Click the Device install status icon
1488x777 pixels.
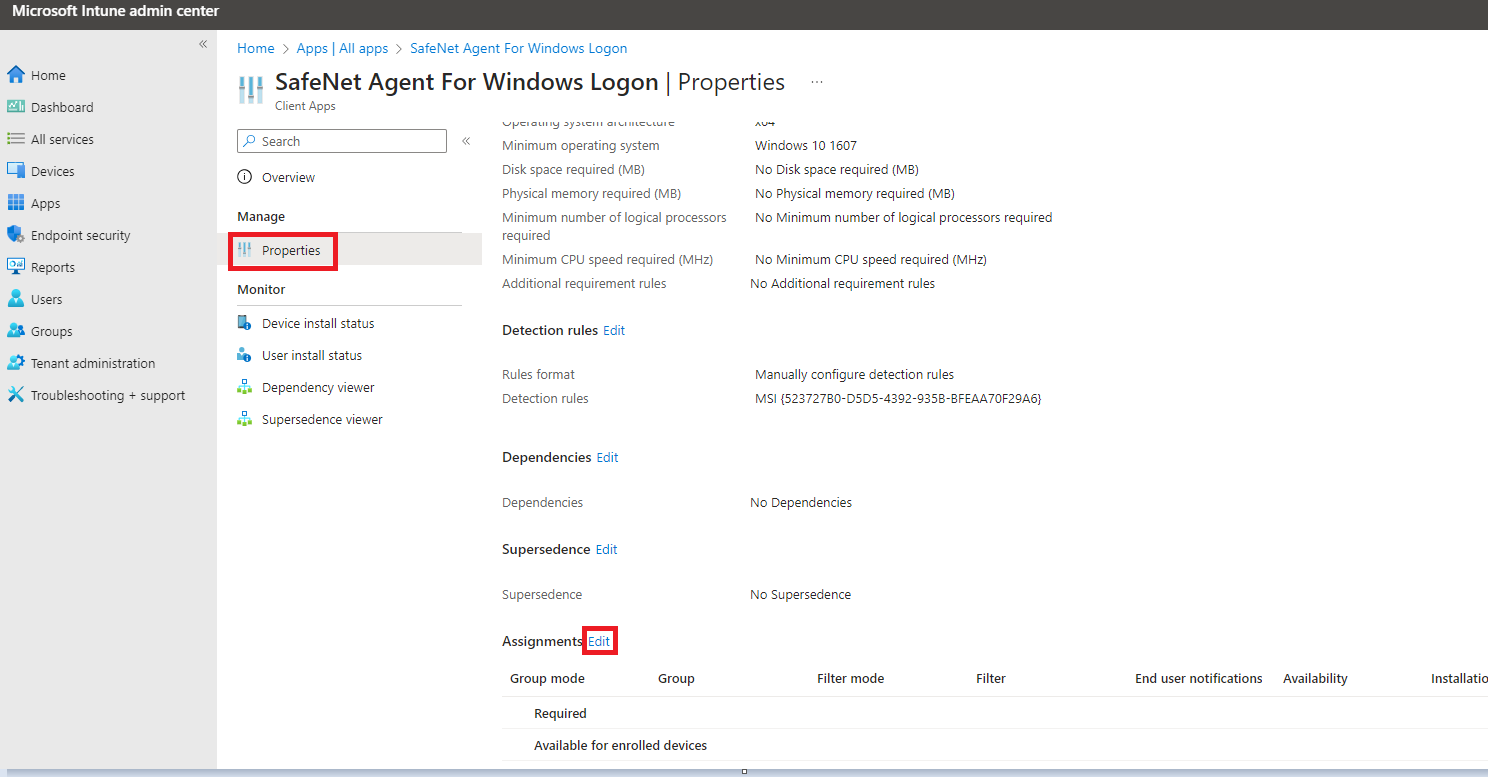pyautogui.click(x=245, y=323)
